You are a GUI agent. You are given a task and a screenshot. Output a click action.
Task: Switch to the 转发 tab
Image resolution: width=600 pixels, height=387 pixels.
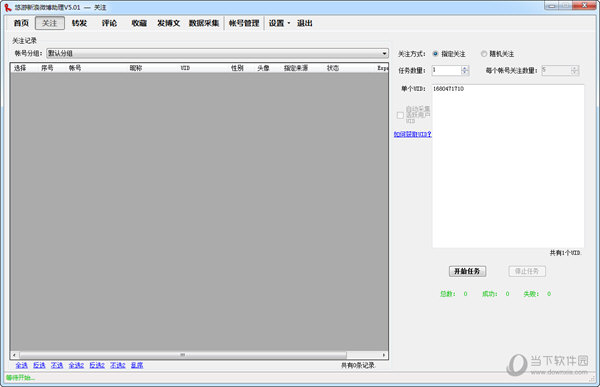coord(80,23)
